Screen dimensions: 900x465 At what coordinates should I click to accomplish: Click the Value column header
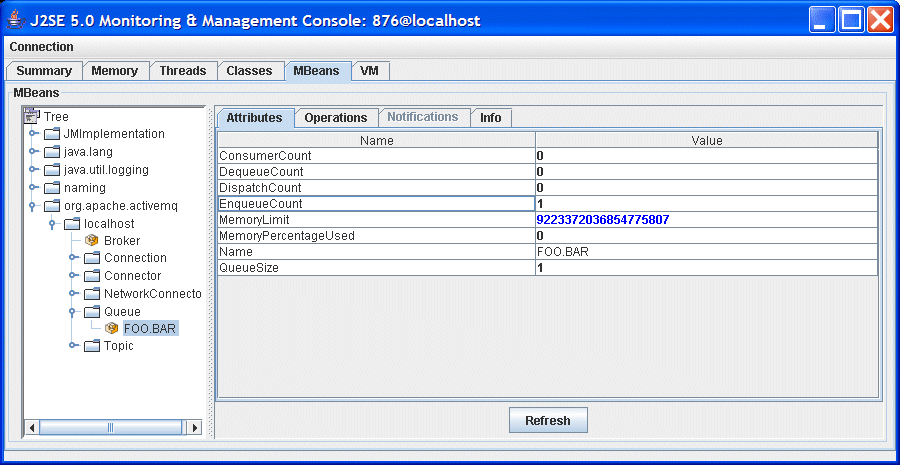[x=707, y=140]
